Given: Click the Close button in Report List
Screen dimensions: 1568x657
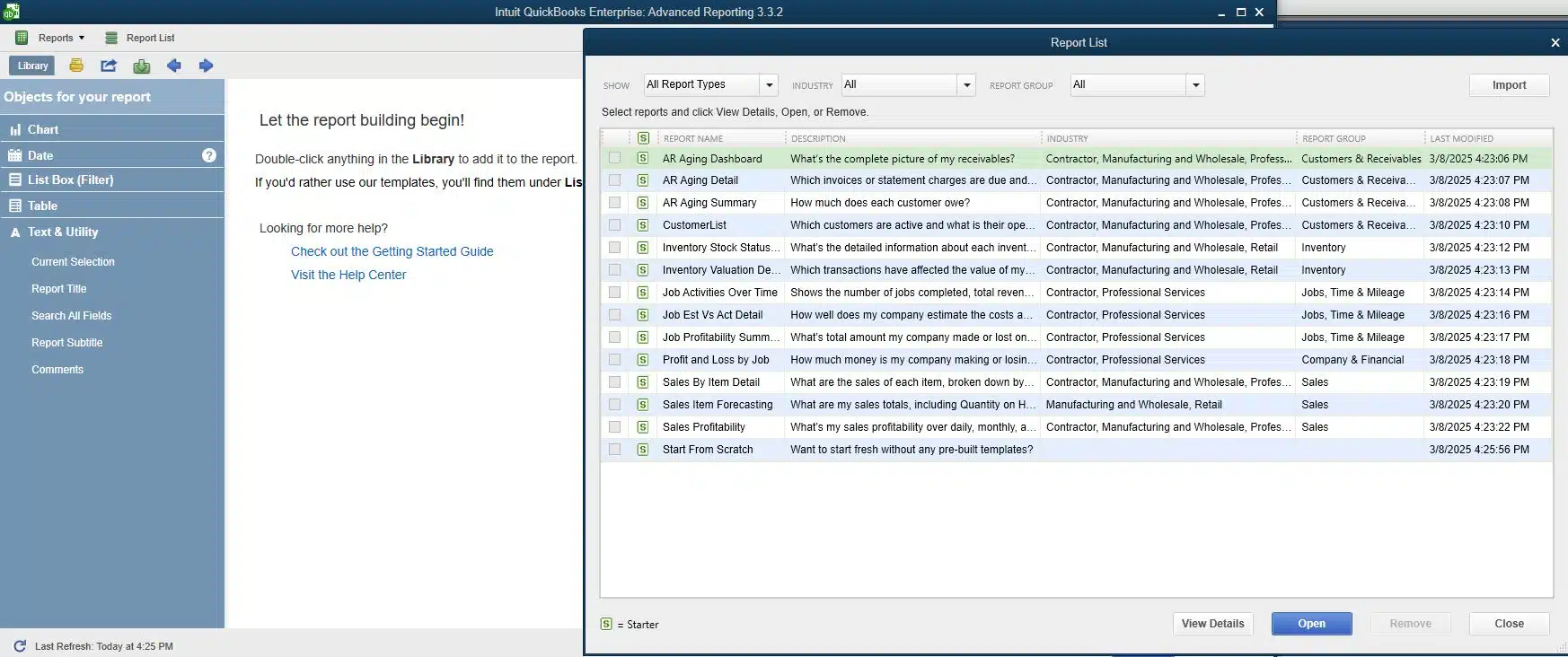Looking at the screenshot, I should (x=1509, y=624).
